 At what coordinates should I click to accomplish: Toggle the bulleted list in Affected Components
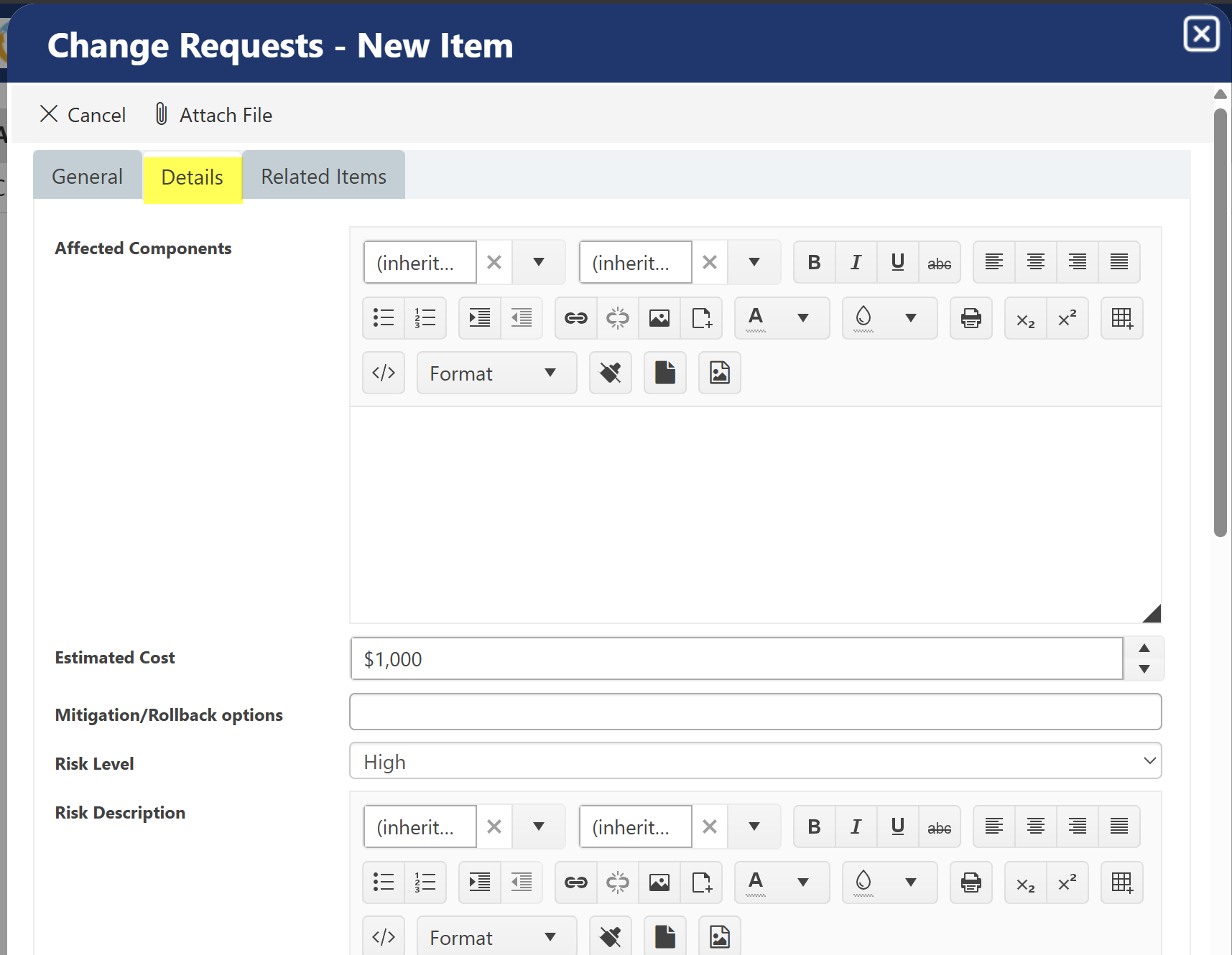coord(383,318)
